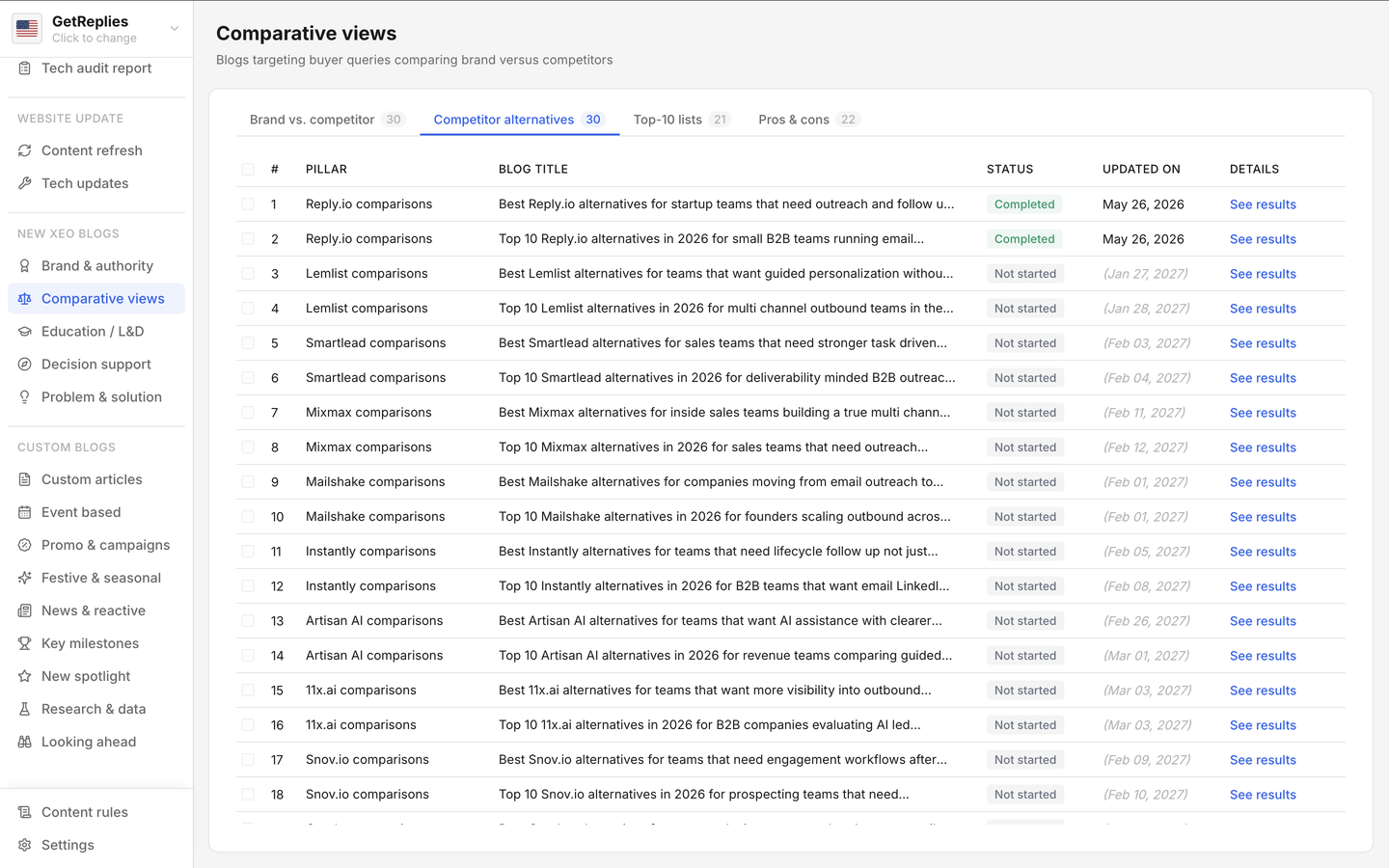This screenshot has height=868, width=1389.
Task: Select the Competitor alternatives tab
Action: point(519,120)
